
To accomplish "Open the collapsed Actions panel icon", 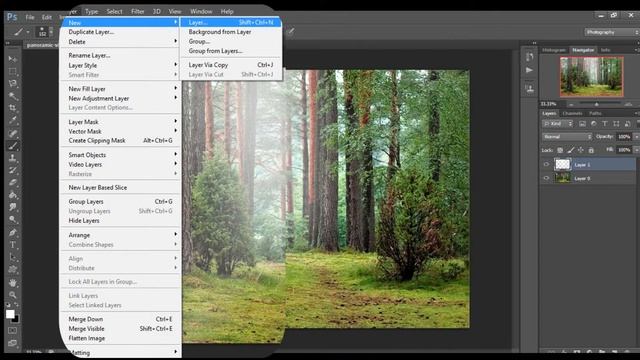I will coord(529,70).
